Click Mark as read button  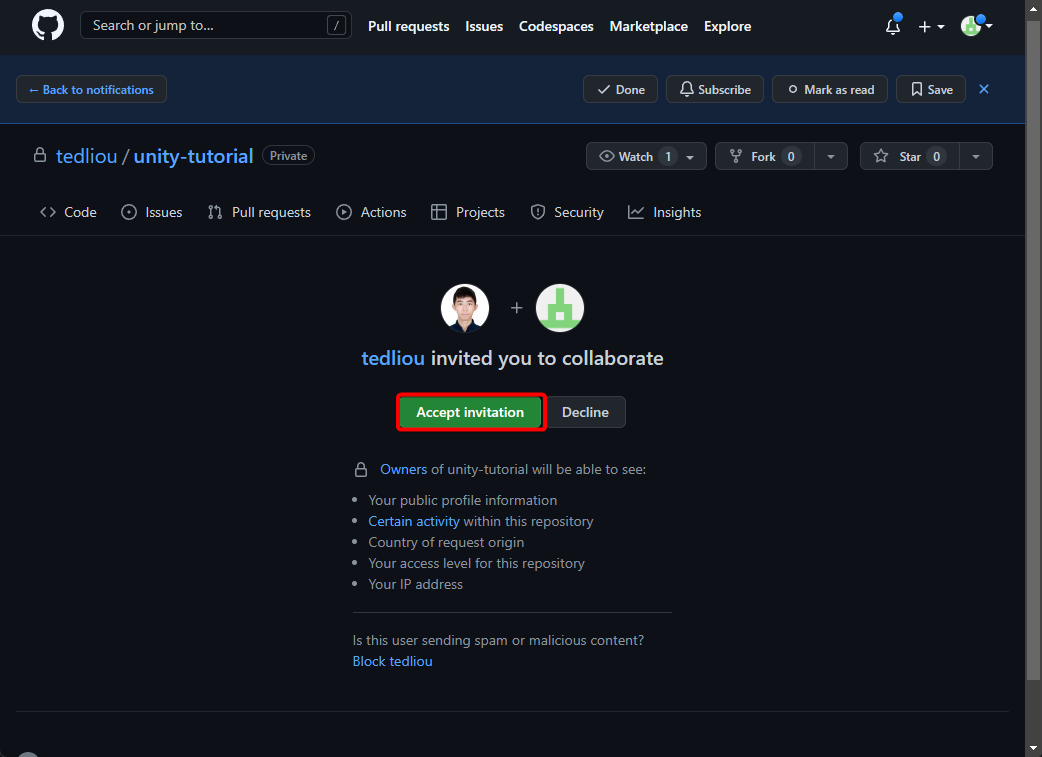coord(830,89)
